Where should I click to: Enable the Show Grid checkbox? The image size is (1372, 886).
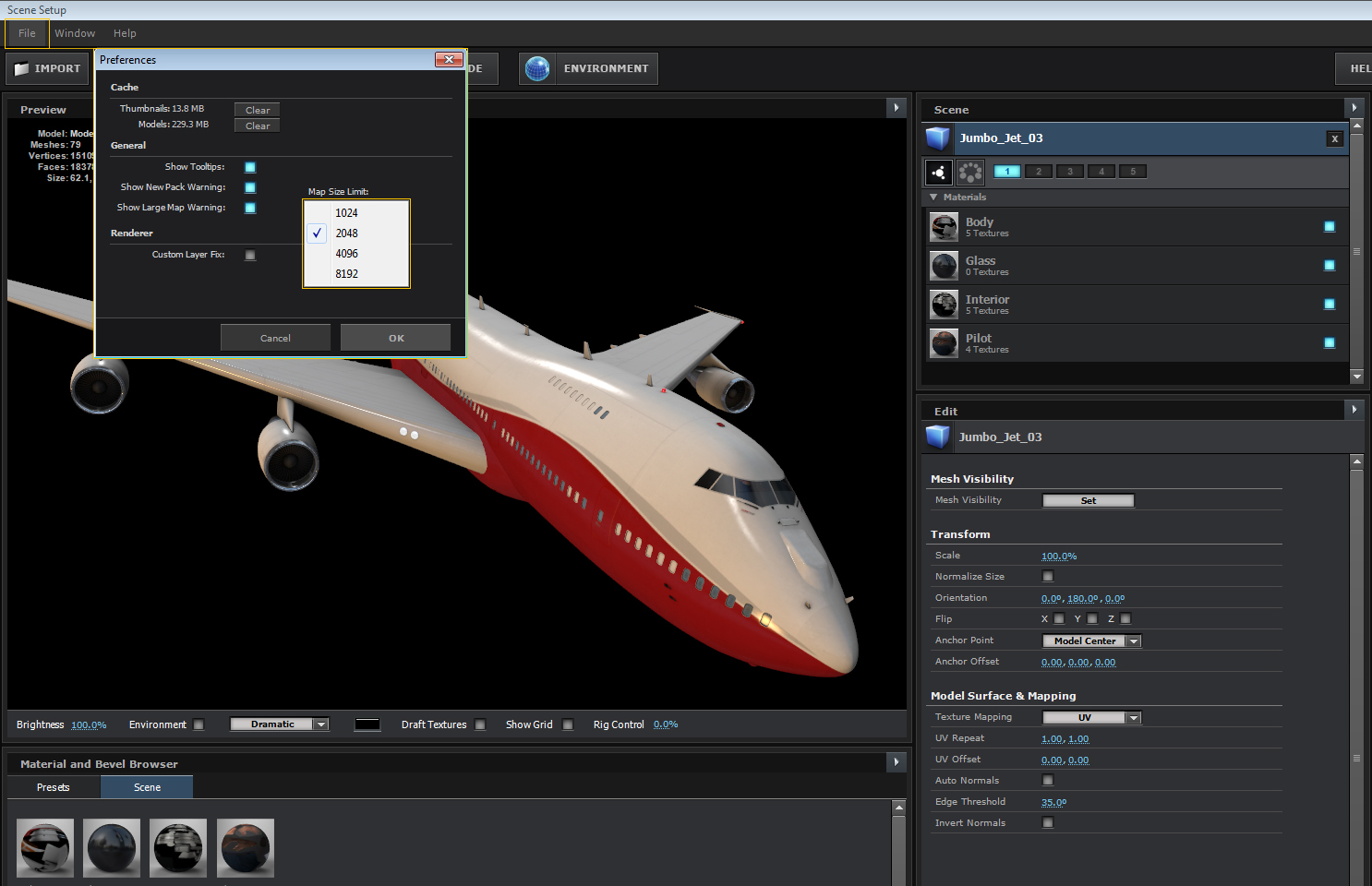click(568, 724)
